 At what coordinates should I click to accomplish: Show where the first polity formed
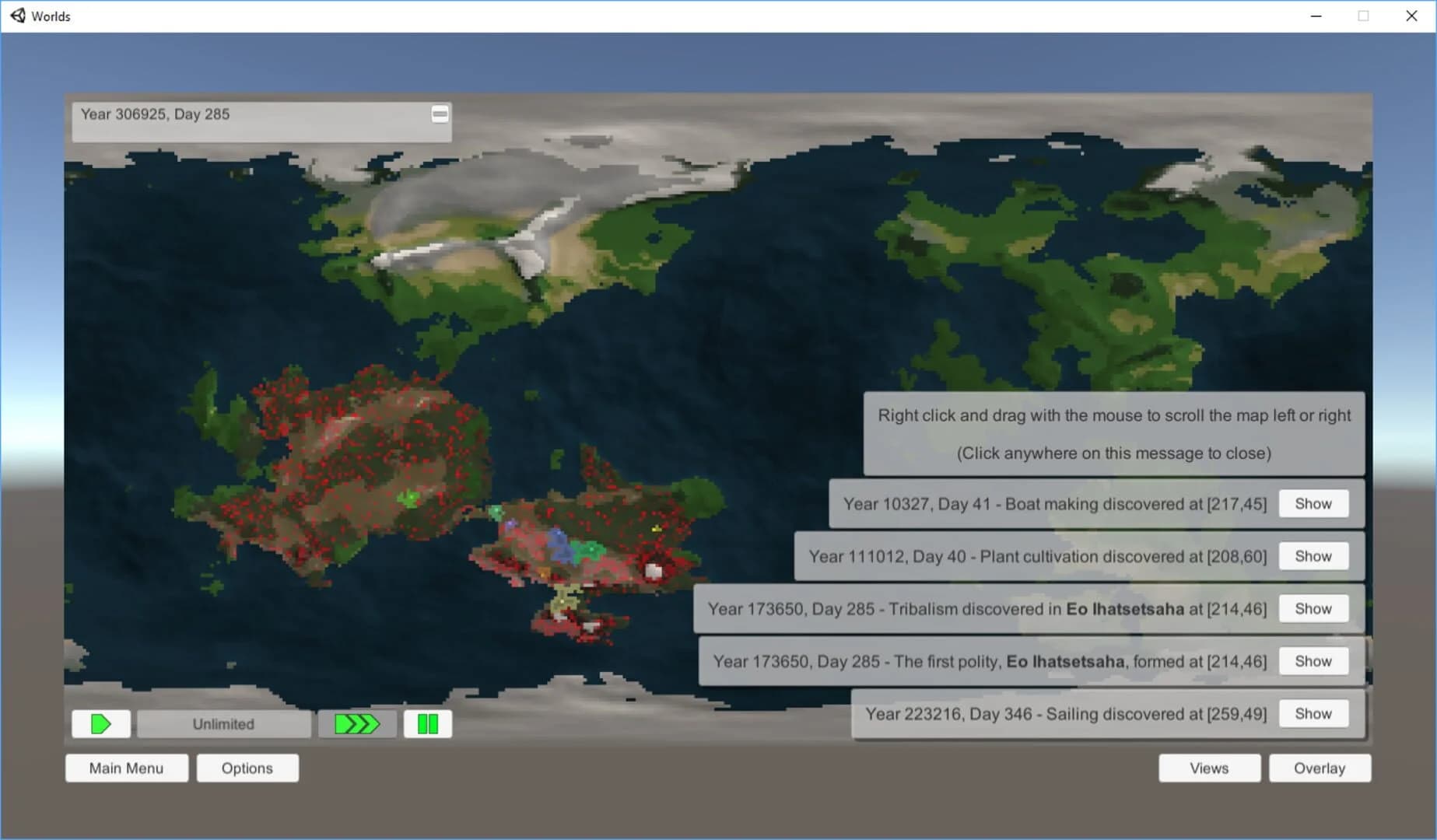tap(1313, 660)
